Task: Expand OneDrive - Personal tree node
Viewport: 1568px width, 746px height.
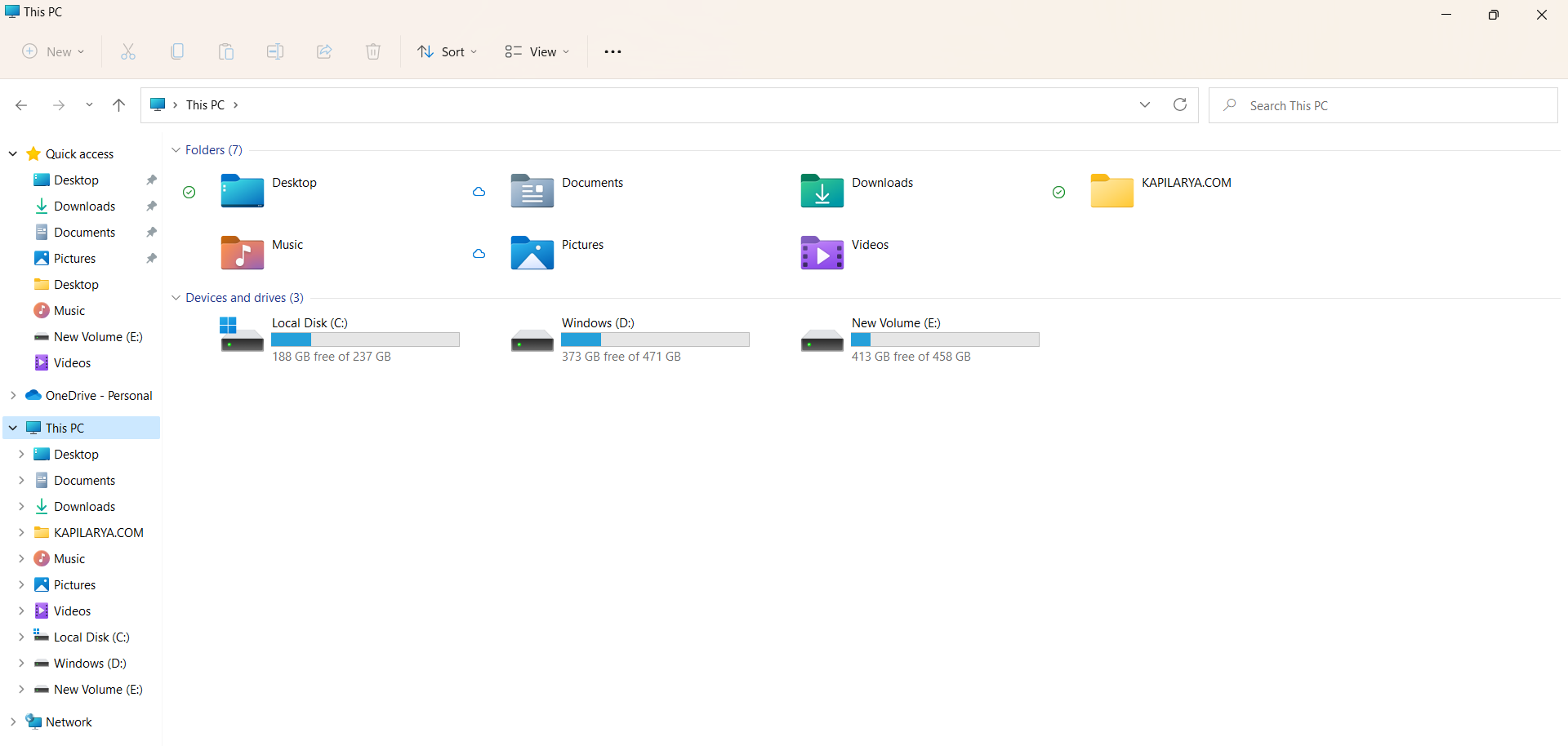Action: [x=13, y=396]
